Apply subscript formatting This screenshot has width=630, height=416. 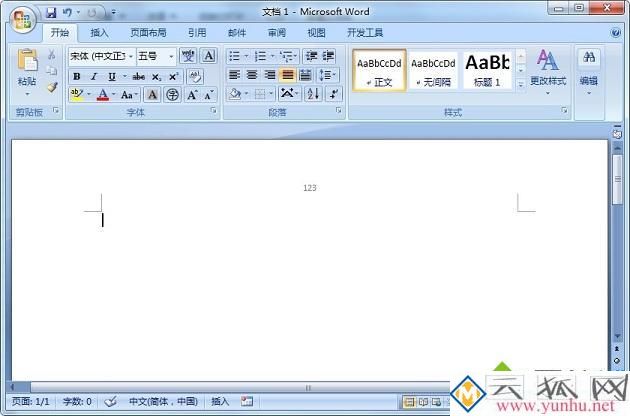click(x=156, y=76)
